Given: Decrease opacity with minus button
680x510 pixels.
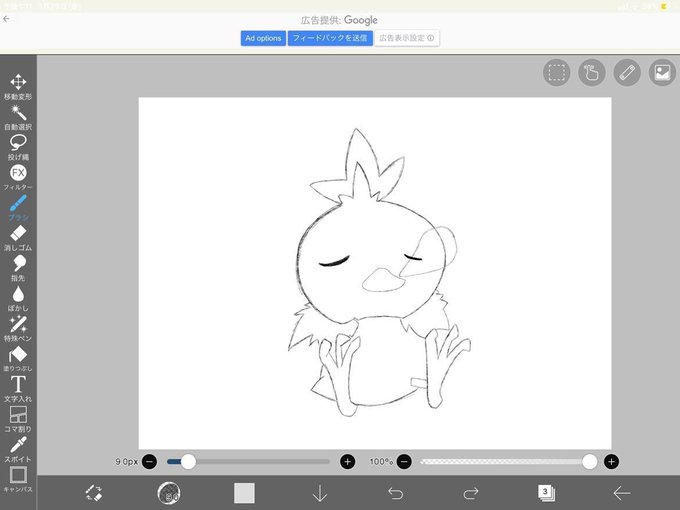Looking at the screenshot, I should (x=404, y=461).
